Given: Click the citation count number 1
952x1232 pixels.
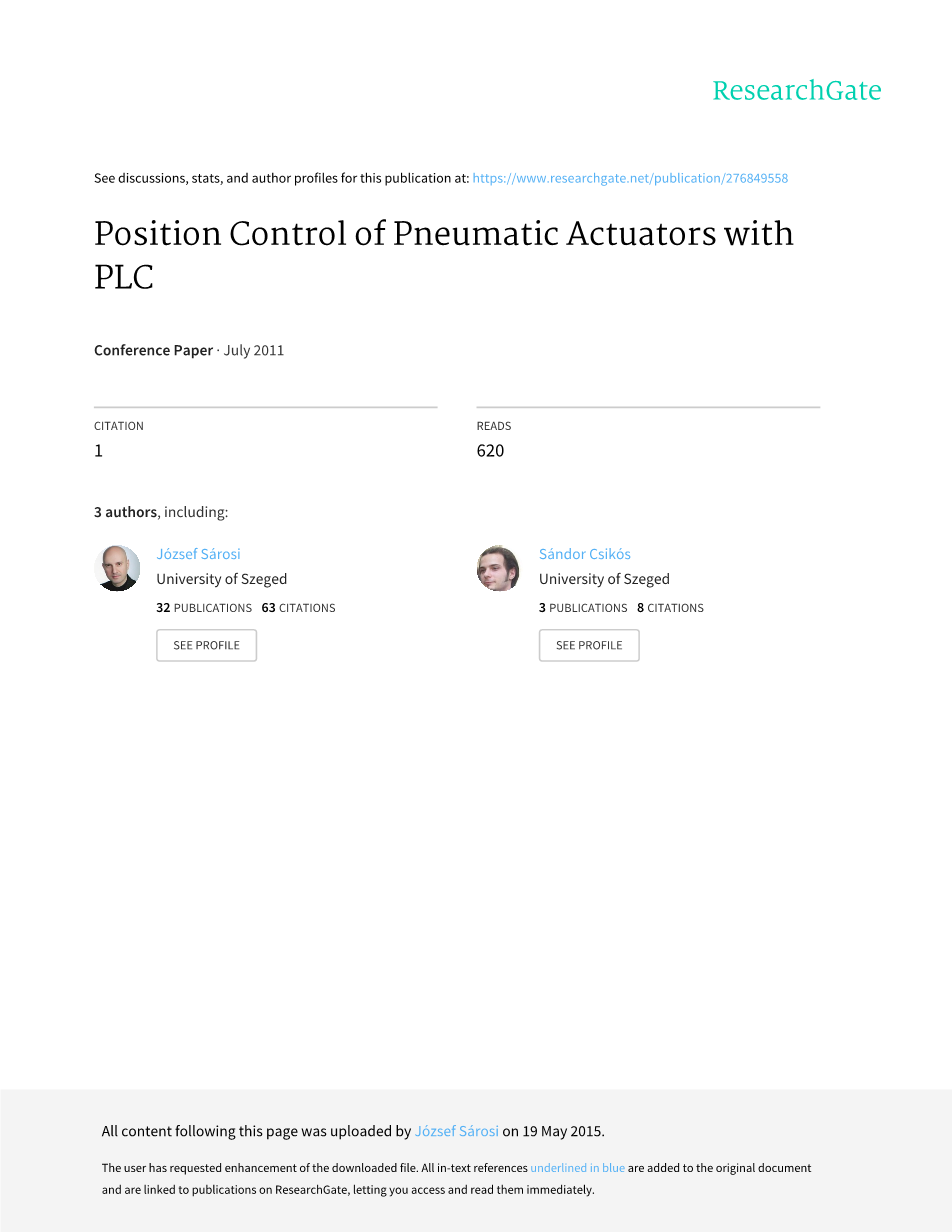Looking at the screenshot, I should (x=99, y=451).
